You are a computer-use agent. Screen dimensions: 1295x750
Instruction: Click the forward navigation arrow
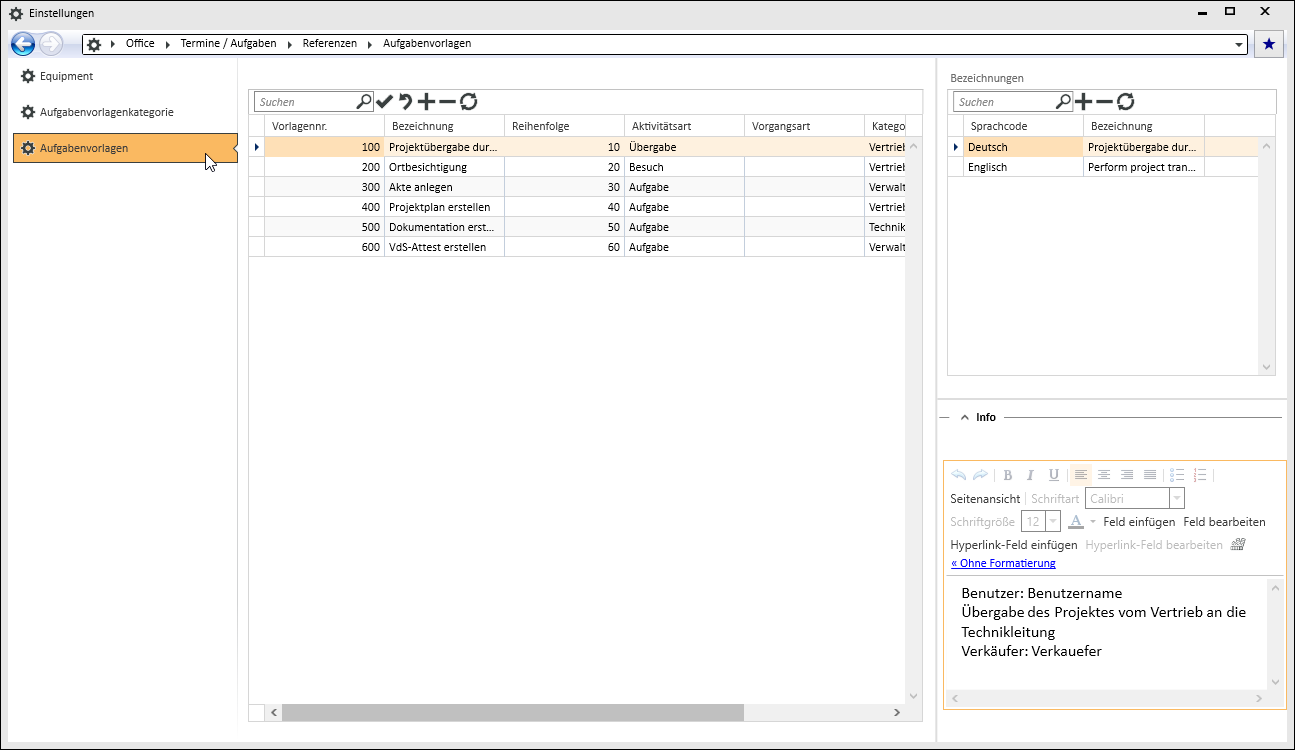point(51,44)
